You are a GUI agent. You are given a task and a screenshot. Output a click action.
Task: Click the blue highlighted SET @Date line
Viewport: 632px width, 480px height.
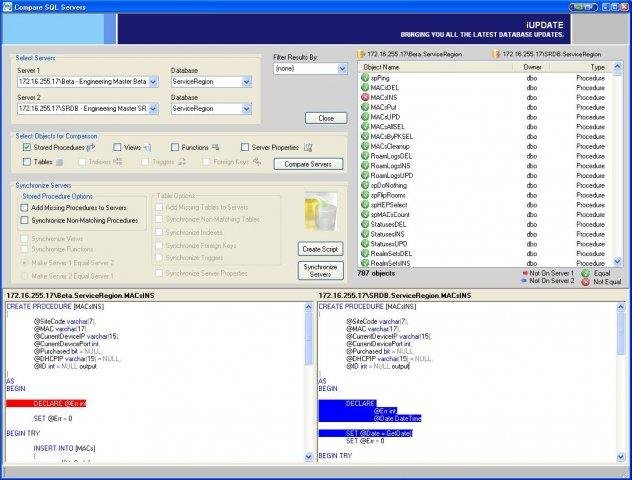click(366, 433)
